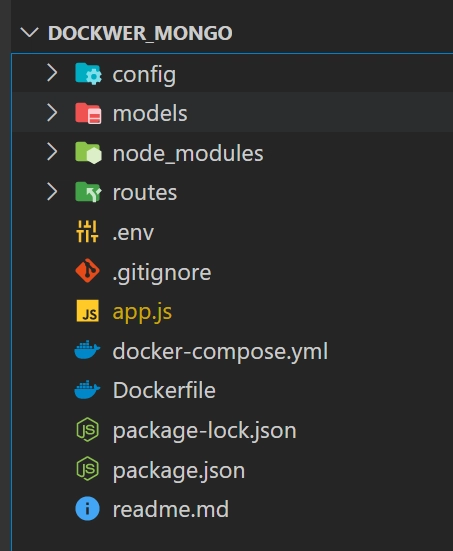453x551 pixels.
Task: Click the green node_modules folder icon
Action: point(88,153)
